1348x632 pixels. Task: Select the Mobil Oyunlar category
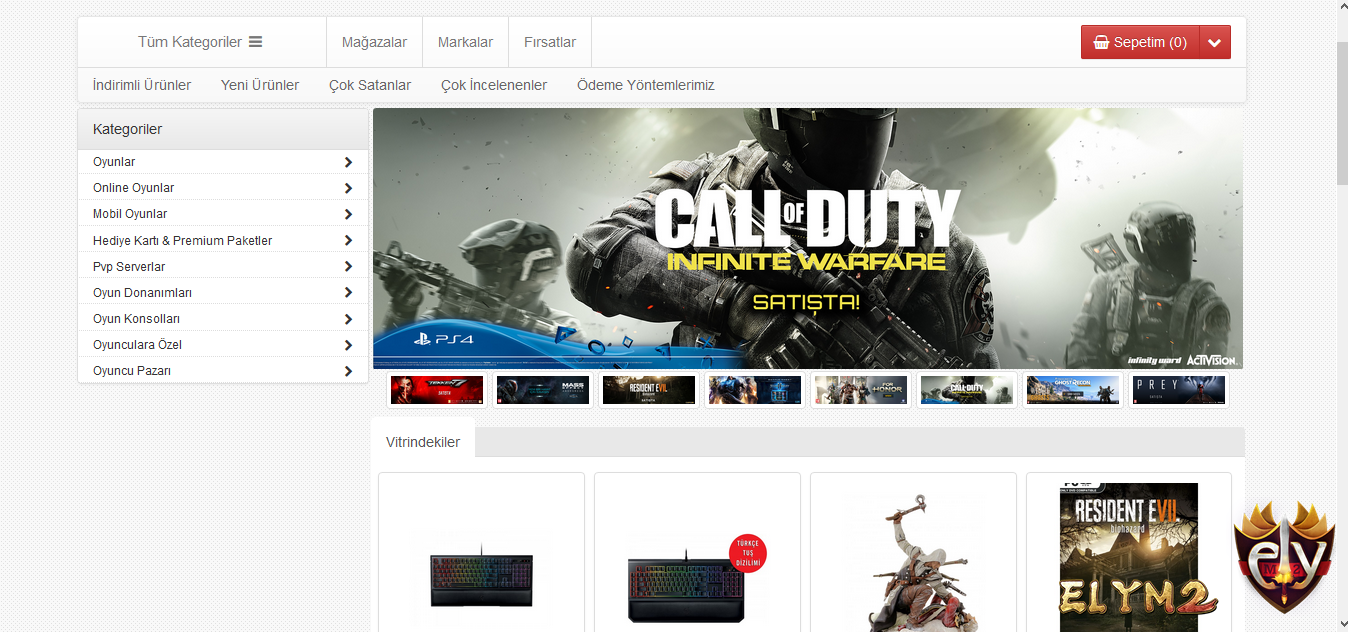click(130, 214)
